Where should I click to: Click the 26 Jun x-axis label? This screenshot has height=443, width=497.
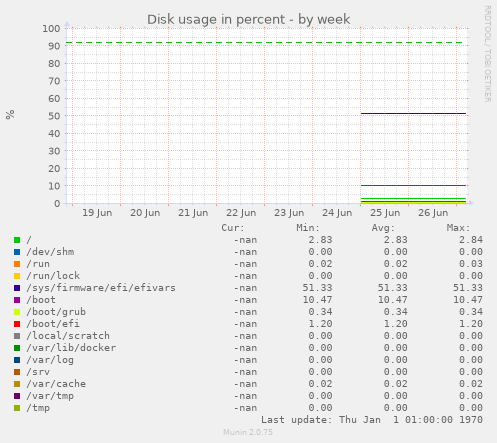pyautogui.click(x=433, y=213)
